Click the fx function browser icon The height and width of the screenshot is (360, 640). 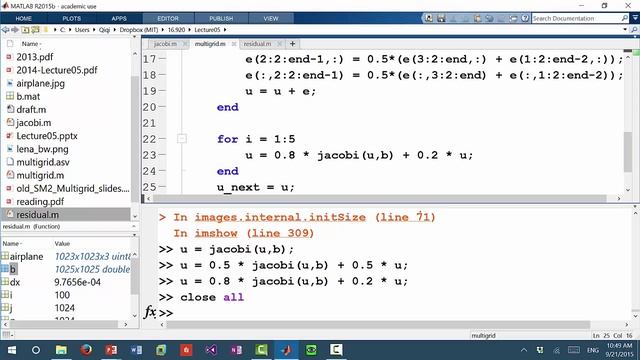click(x=150, y=312)
